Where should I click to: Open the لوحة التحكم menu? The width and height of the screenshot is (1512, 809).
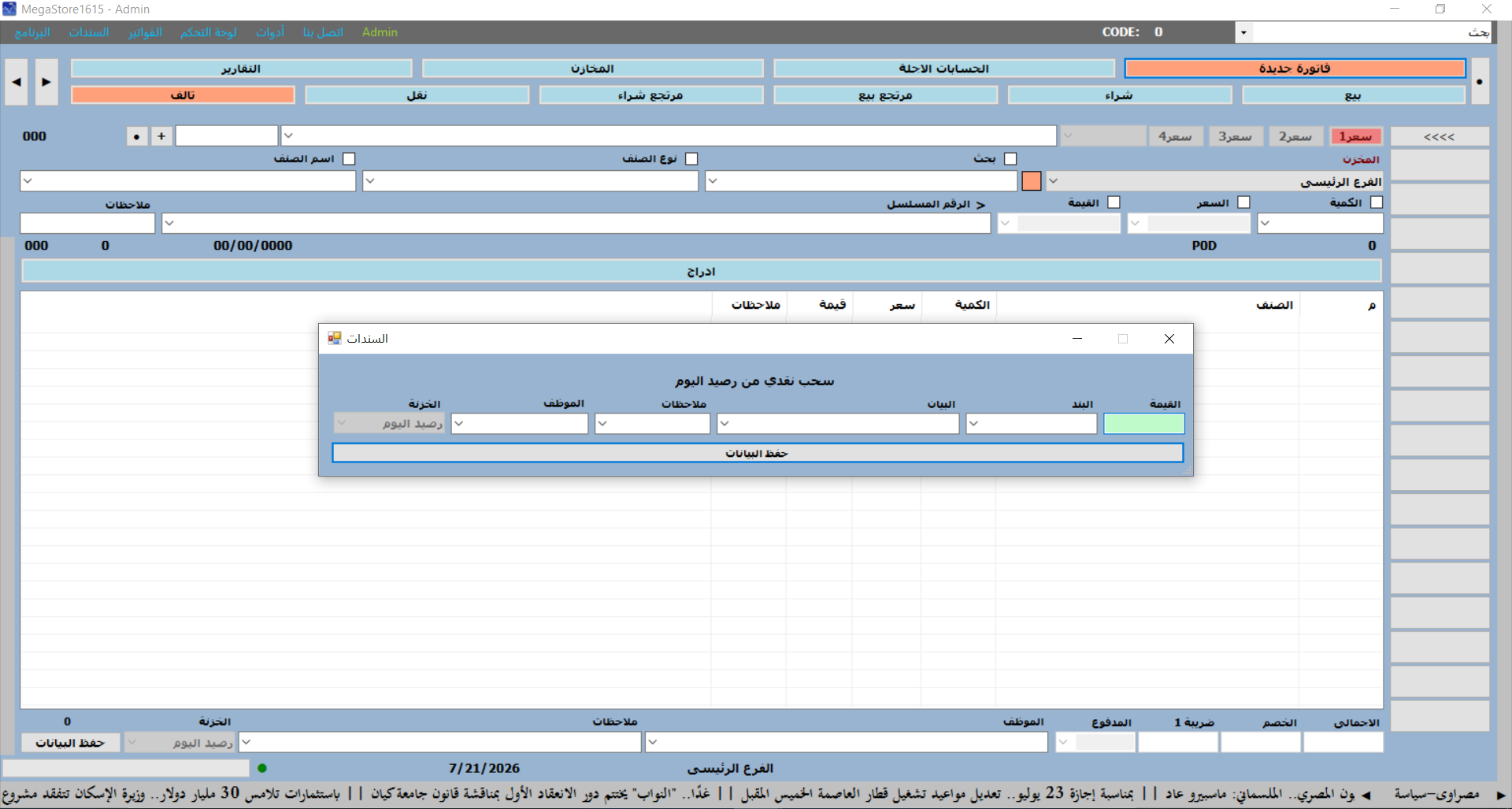209,32
